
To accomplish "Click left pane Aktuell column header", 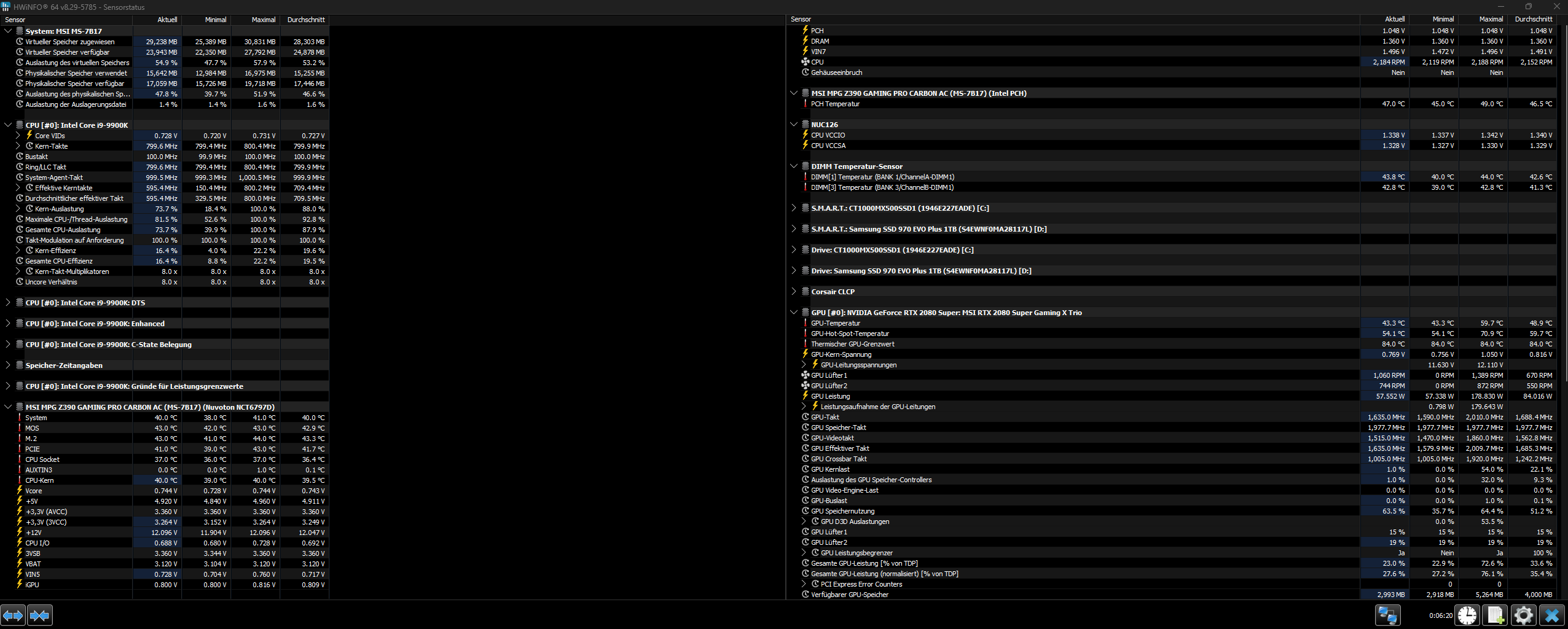I will coord(157,20).
